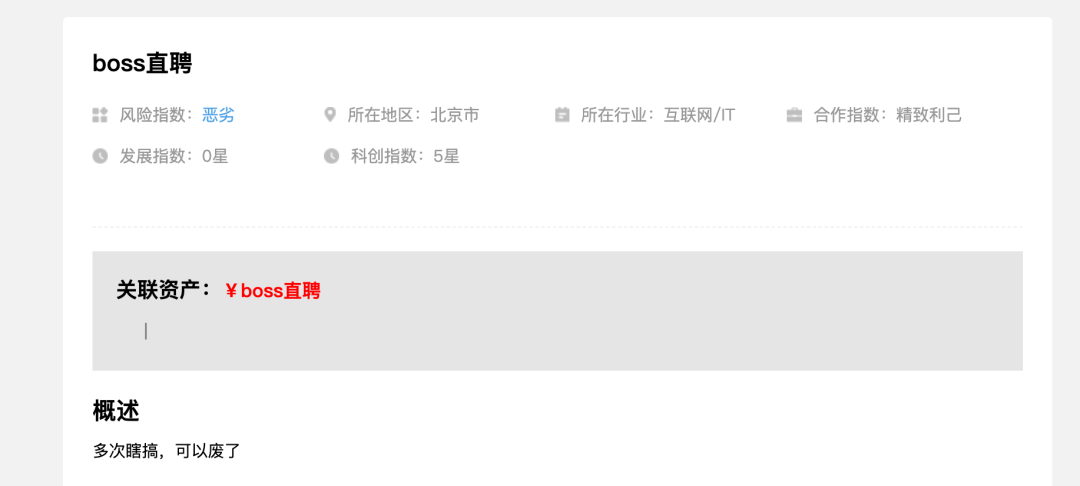Click the 风险指数 label text
Screen dimensions: 1080x486
tap(157, 115)
